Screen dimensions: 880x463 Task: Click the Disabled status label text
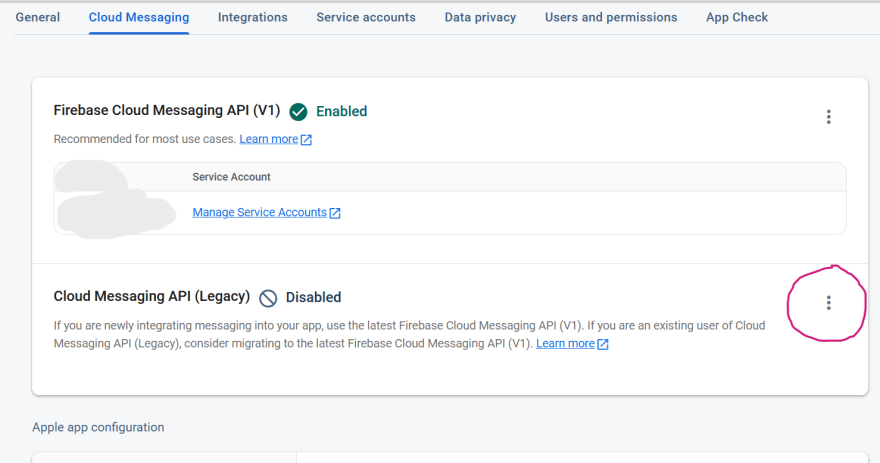(x=313, y=297)
